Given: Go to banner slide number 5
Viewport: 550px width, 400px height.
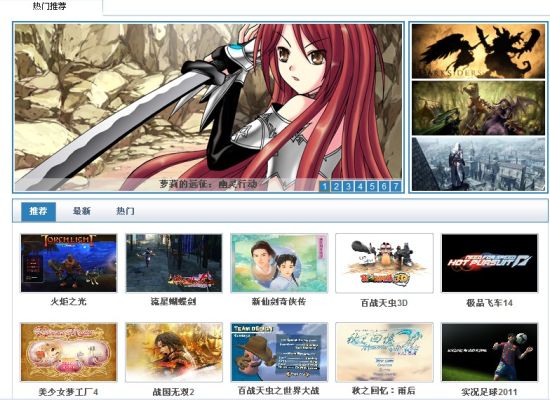Looking at the screenshot, I should click(x=372, y=186).
